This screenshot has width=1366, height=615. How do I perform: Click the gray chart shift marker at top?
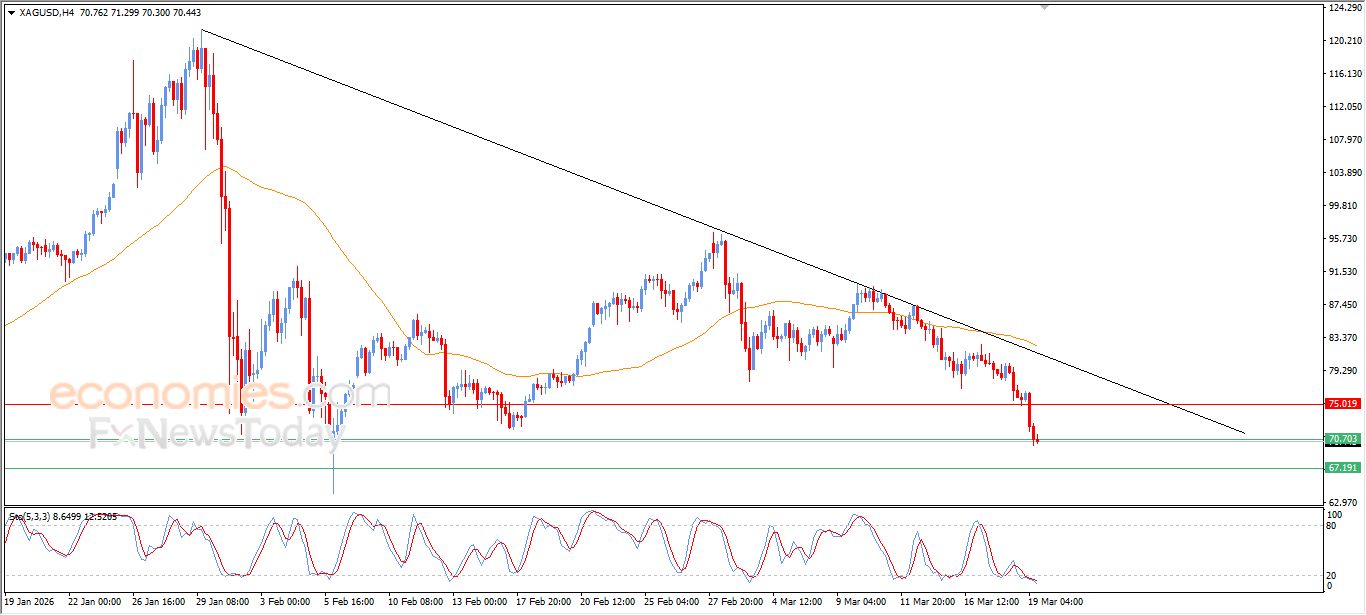(x=1044, y=7)
